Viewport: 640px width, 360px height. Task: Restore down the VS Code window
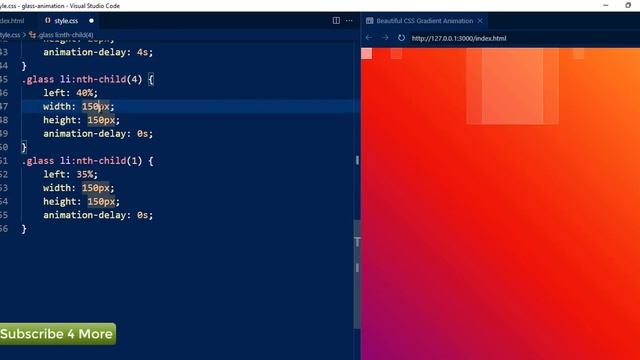click(628, 5)
